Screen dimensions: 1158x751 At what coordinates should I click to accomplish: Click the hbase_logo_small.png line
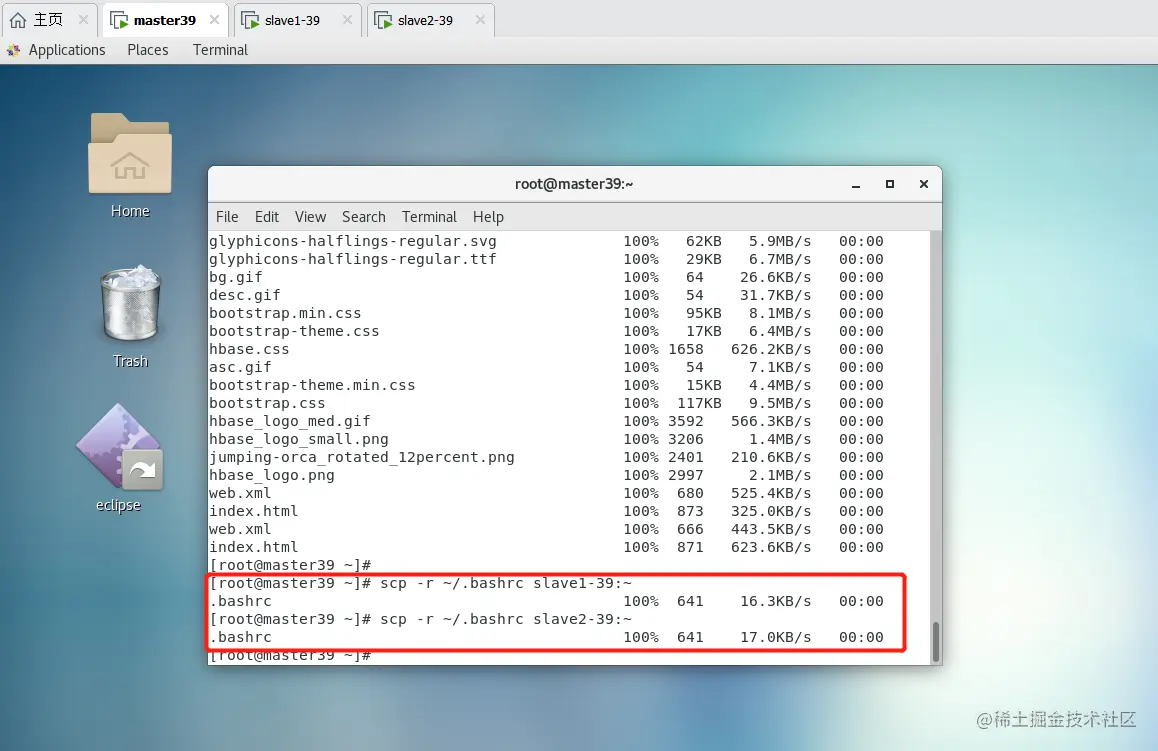point(547,439)
